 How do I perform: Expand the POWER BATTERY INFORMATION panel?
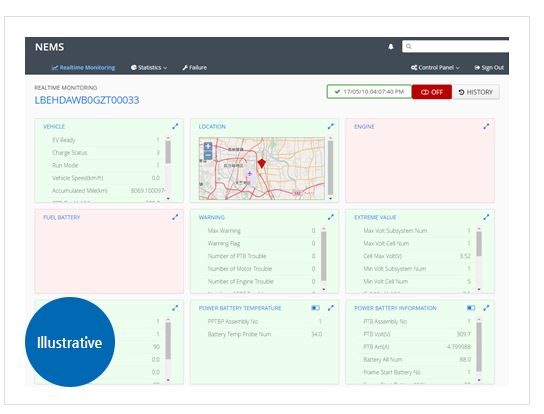coord(486,308)
